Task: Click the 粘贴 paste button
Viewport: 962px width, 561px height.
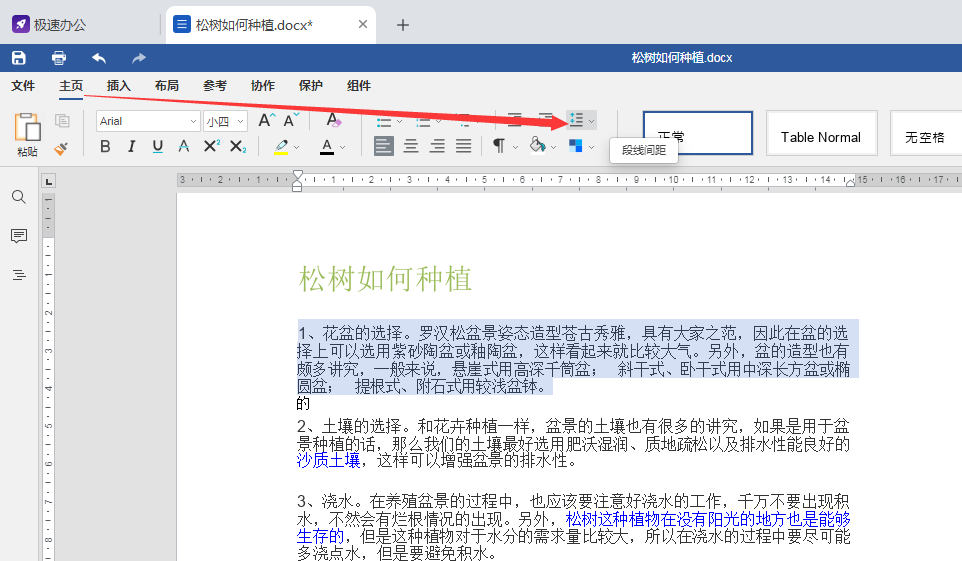Action: 28,135
